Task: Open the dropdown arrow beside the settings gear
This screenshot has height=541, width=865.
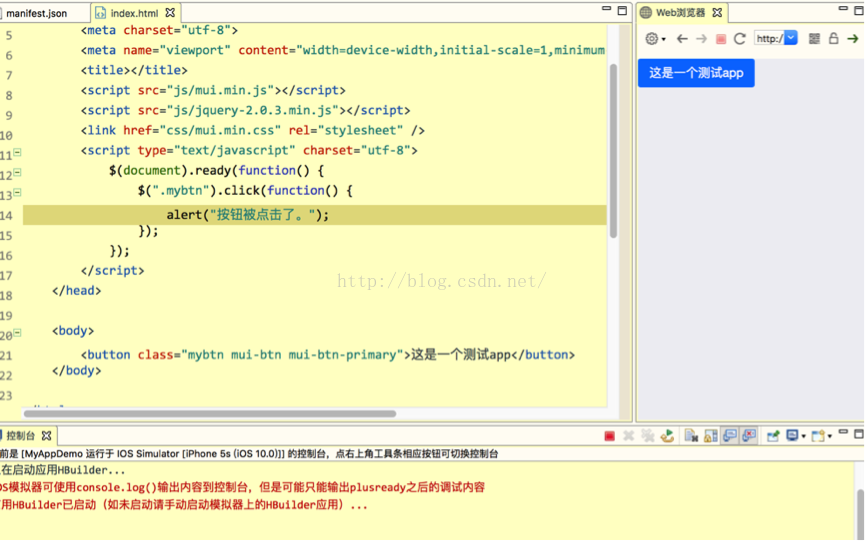Action: (x=664, y=39)
